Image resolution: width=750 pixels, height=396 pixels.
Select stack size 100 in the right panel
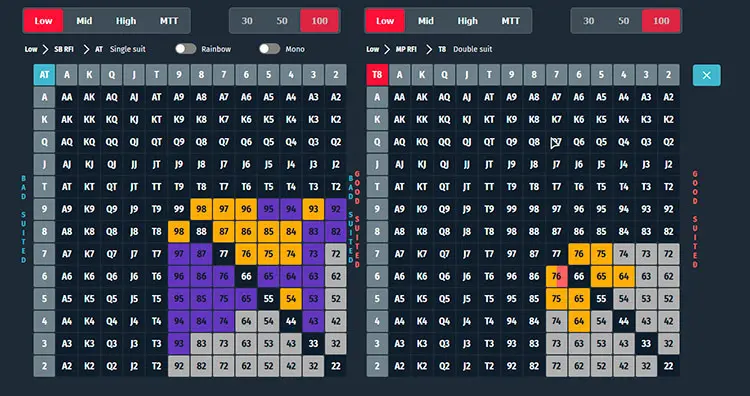coord(661,21)
